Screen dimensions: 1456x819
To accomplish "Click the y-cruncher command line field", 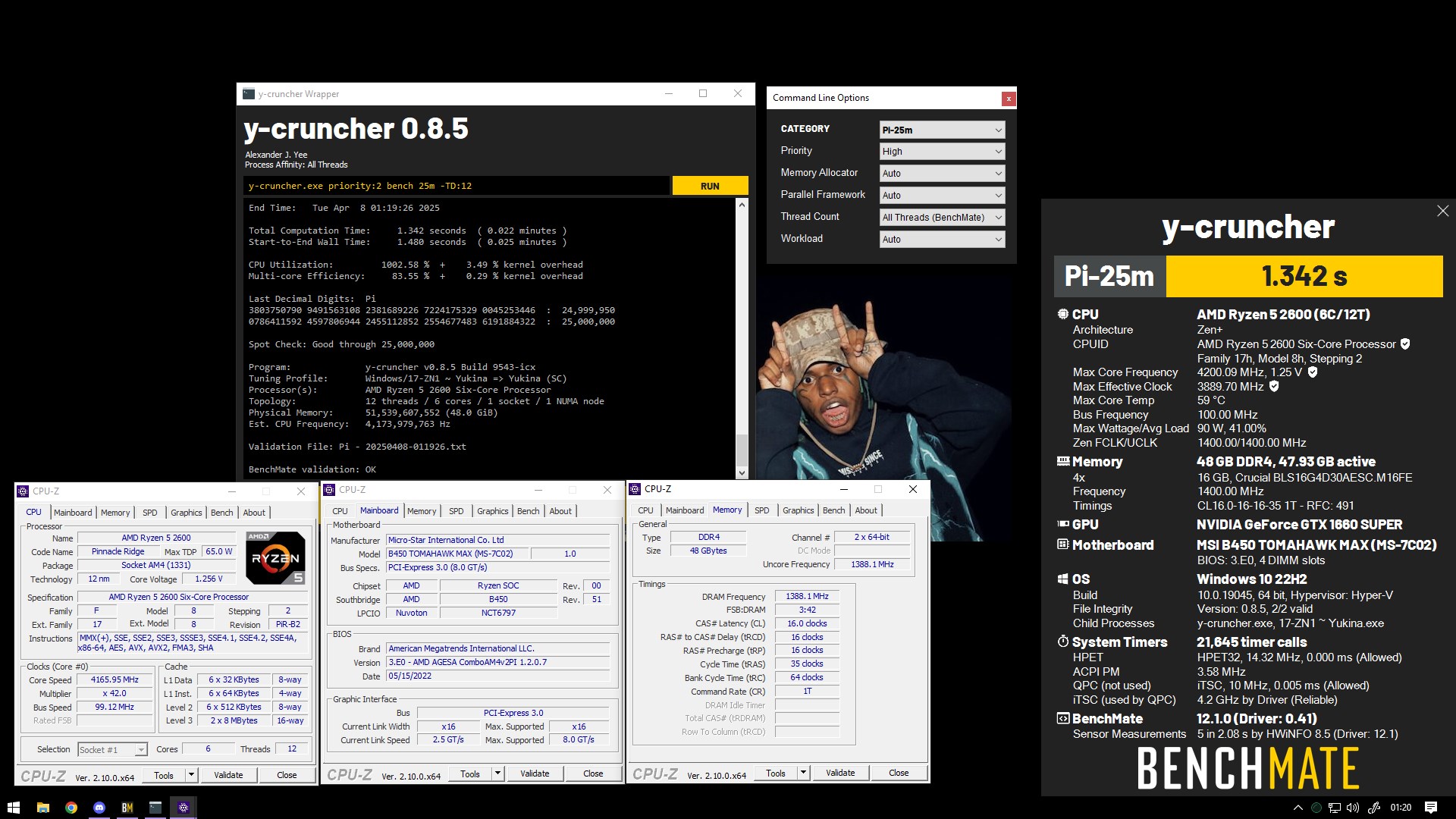I will 457,186.
